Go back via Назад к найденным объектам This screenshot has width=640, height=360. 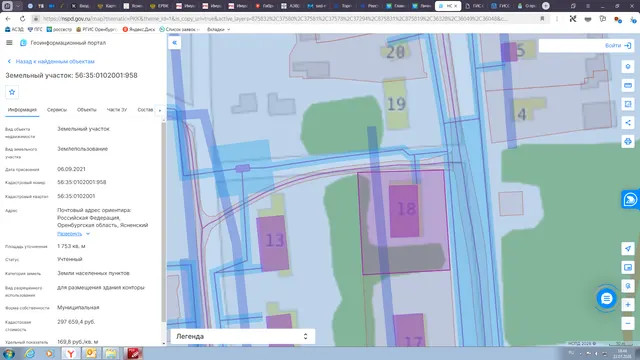click(x=51, y=61)
